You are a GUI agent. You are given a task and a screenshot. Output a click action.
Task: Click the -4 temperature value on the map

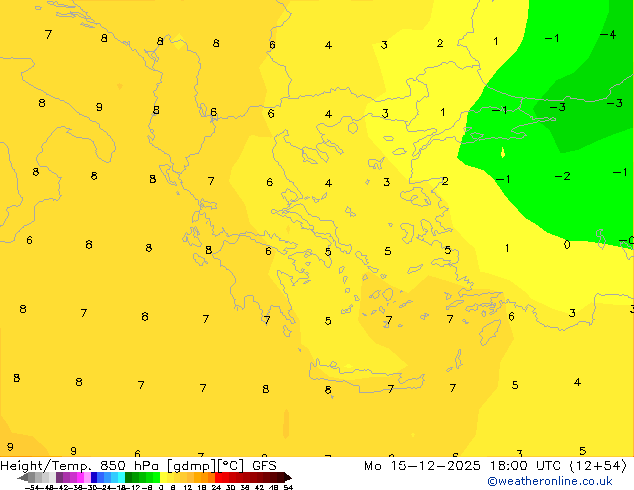click(x=608, y=35)
